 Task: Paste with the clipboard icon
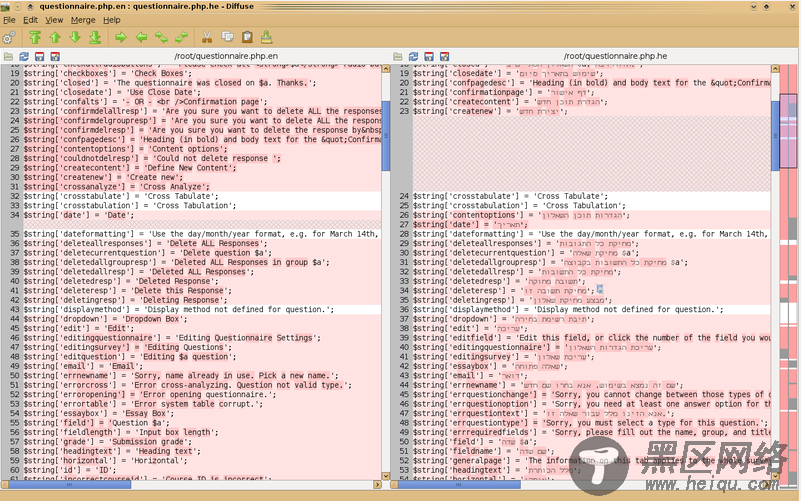click(x=247, y=37)
